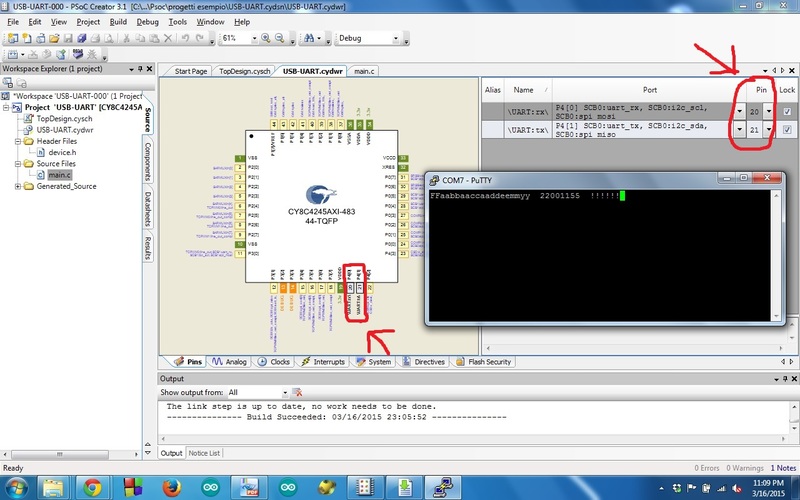The height and width of the screenshot is (500, 800).
Task: Collapse Project 'USB-UART' tree node
Action: click(x=6, y=108)
